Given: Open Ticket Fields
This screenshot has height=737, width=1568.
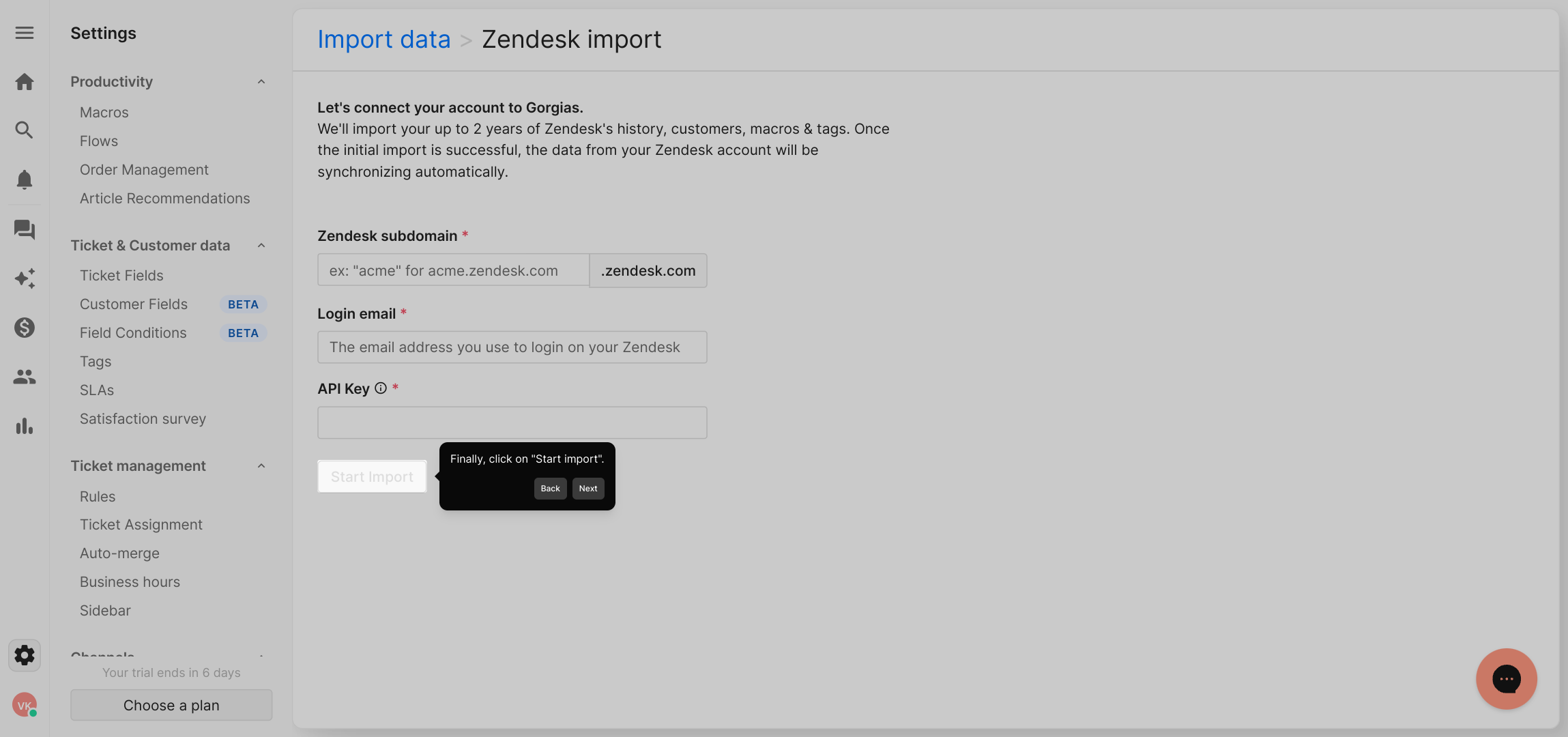Looking at the screenshot, I should coord(121,276).
